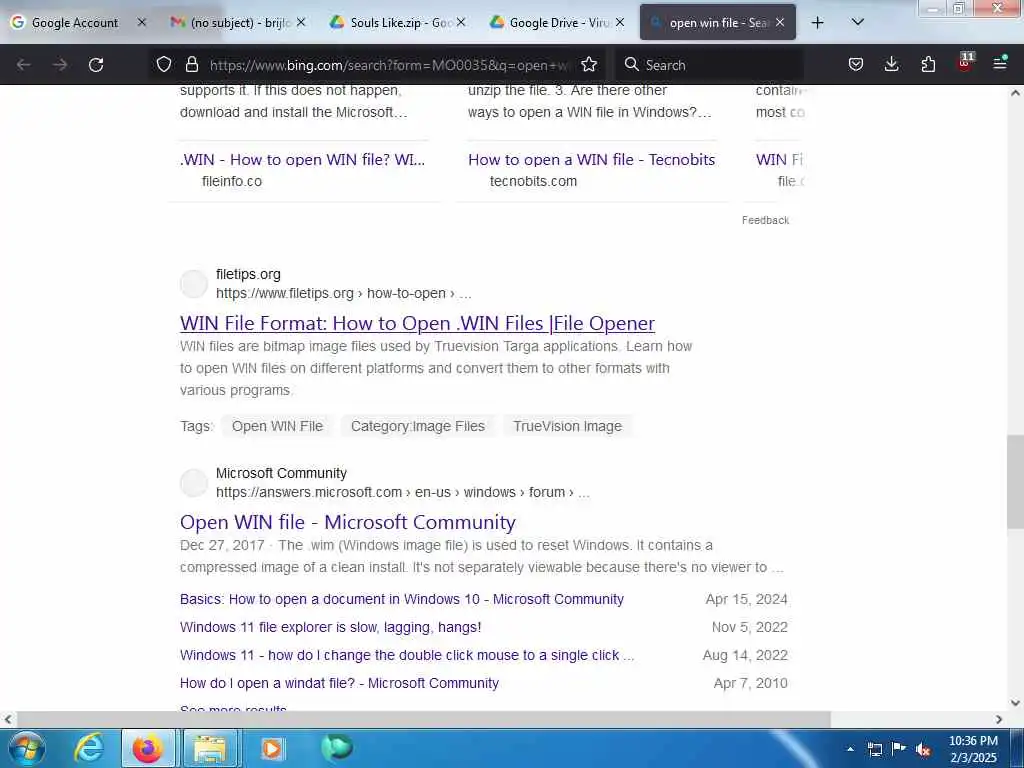The width and height of the screenshot is (1024, 768).
Task: Open the green round taskbar application icon
Action: click(337, 747)
